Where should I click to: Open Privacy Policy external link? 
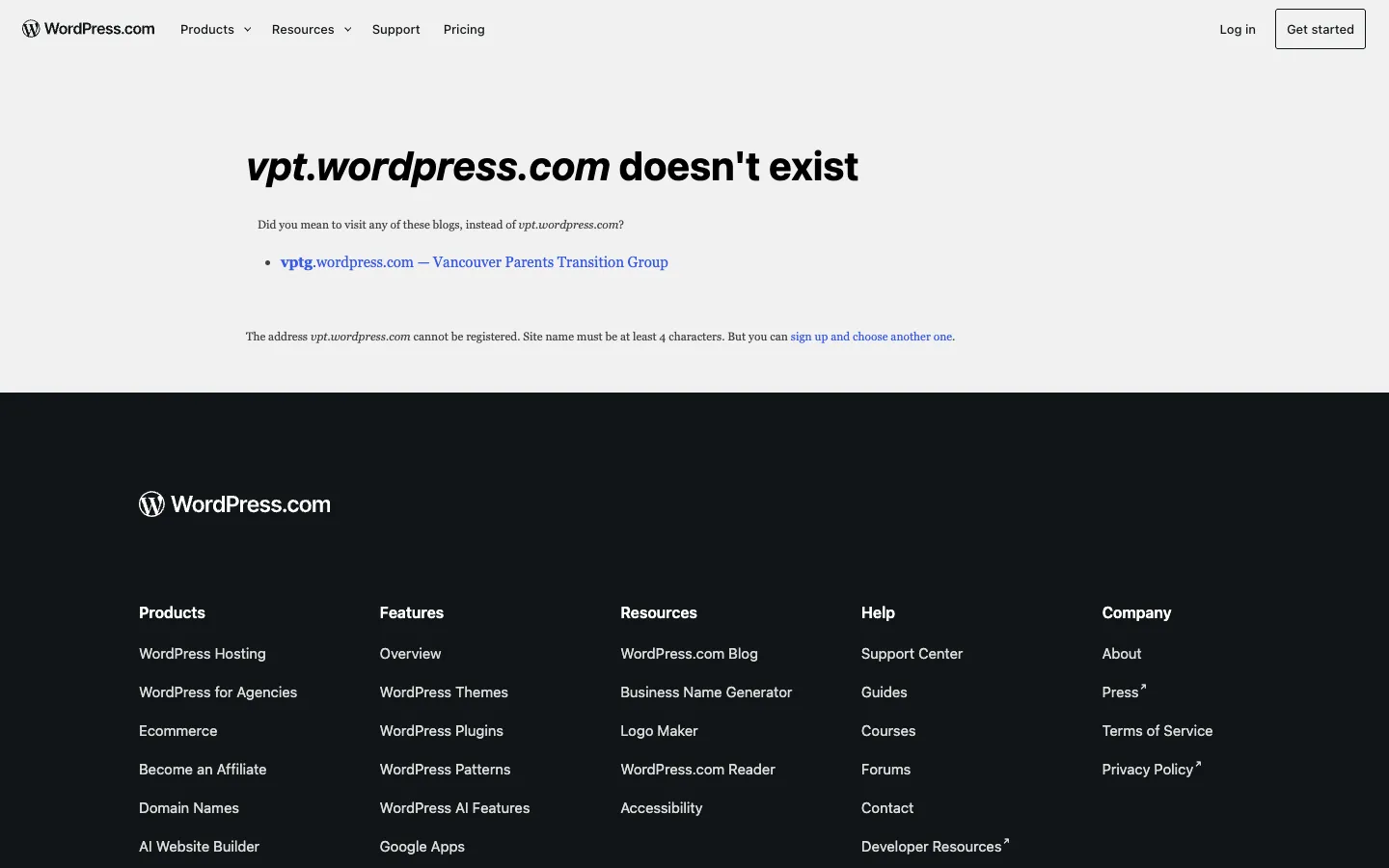pos(1152,770)
